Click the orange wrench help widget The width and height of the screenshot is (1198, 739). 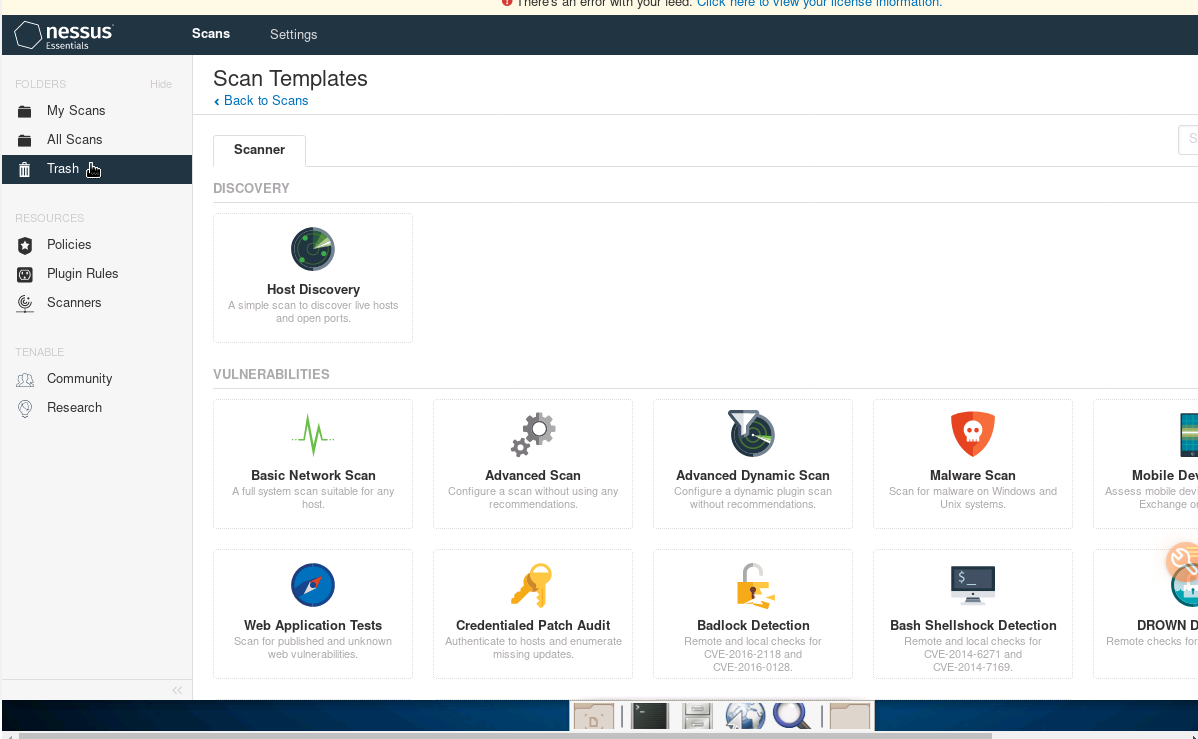1183,560
